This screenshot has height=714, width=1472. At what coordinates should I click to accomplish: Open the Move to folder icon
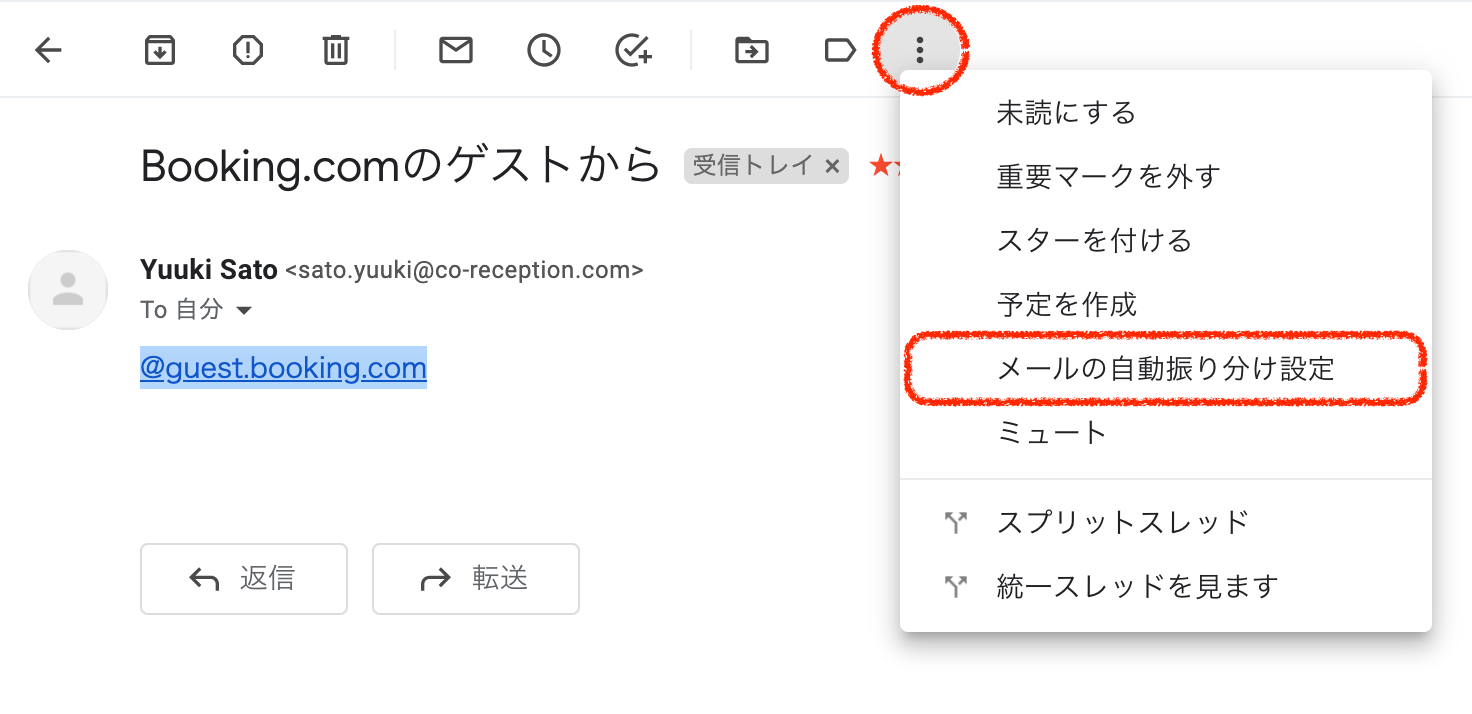click(752, 50)
